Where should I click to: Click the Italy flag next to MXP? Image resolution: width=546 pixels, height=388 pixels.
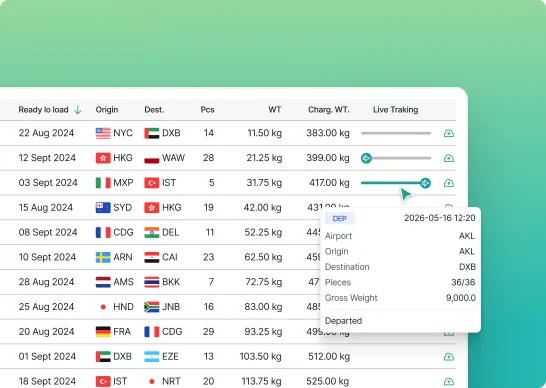103,183
